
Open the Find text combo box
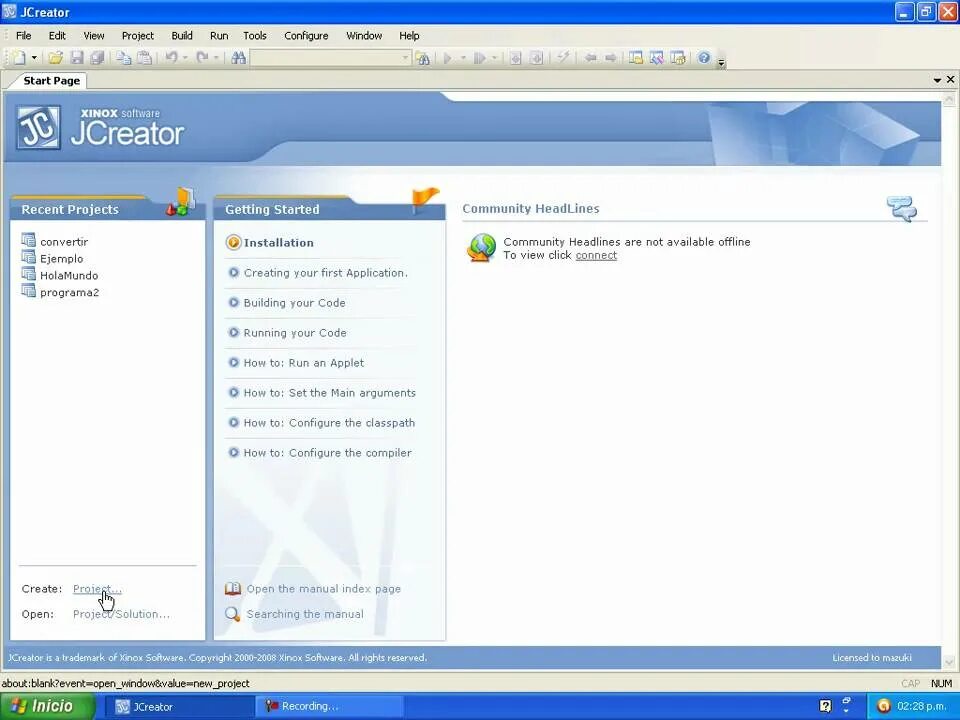pyautogui.click(x=331, y=58)
